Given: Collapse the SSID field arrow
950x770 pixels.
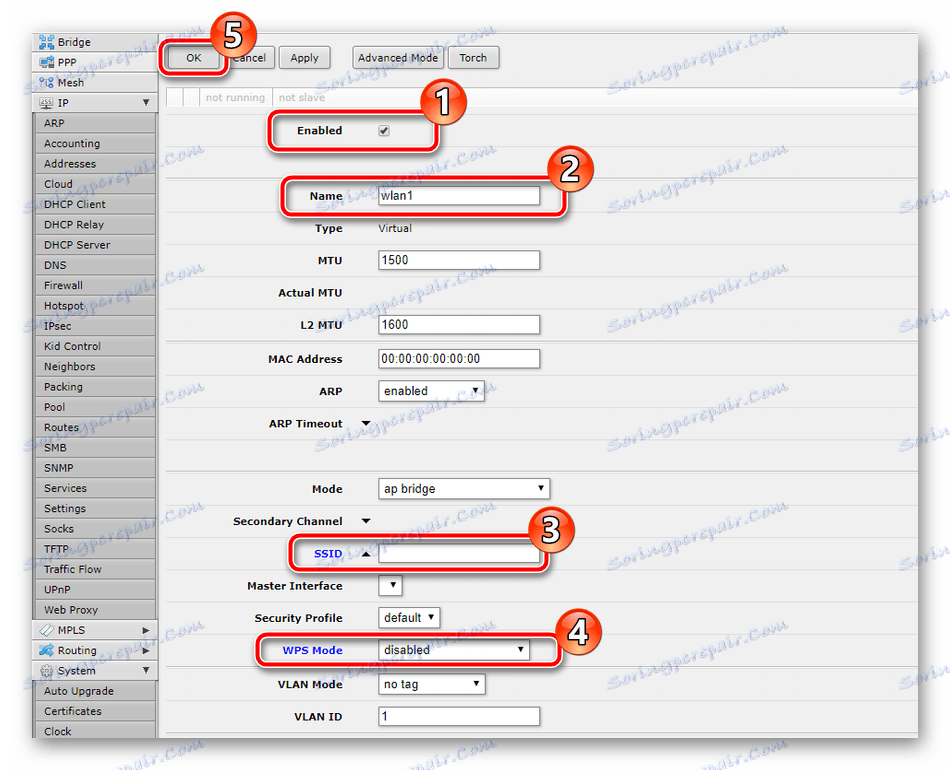Looking at the screenshot, I should coord(366,554).
